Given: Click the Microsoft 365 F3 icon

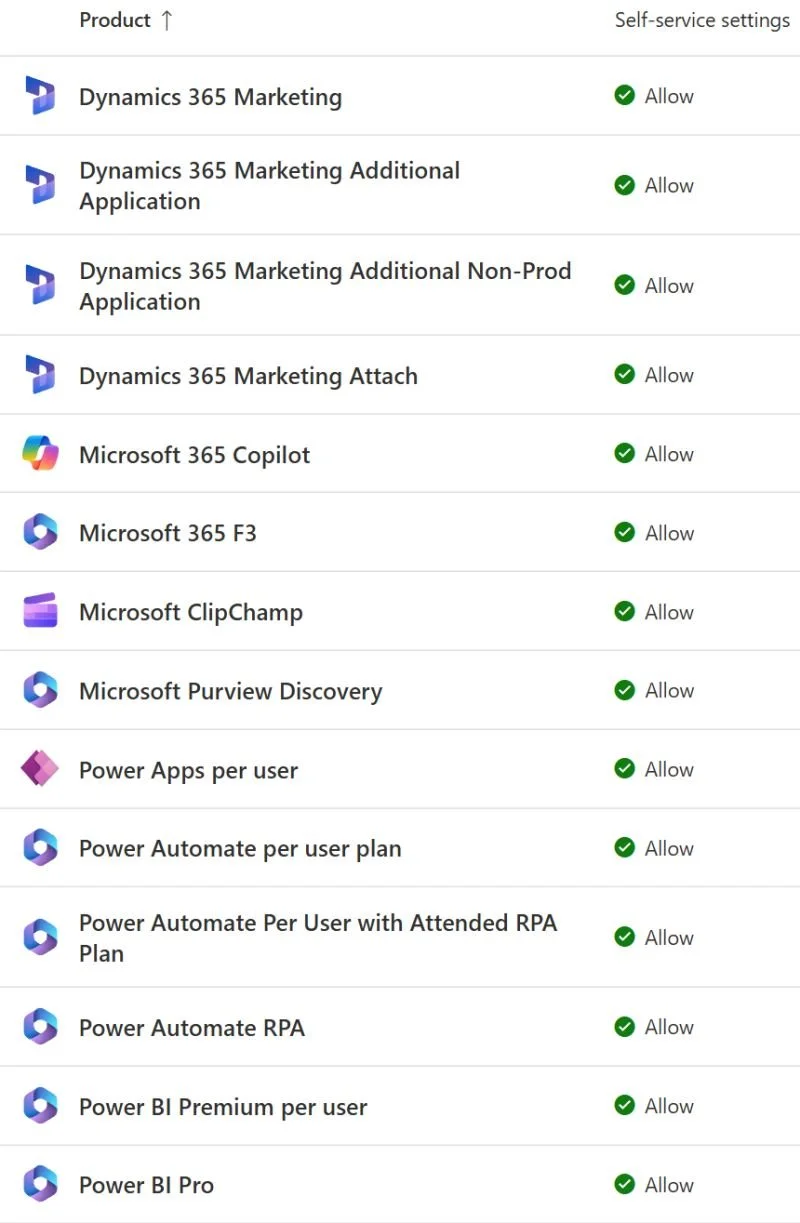Looking at the screenshot, I should coord(40,533).
